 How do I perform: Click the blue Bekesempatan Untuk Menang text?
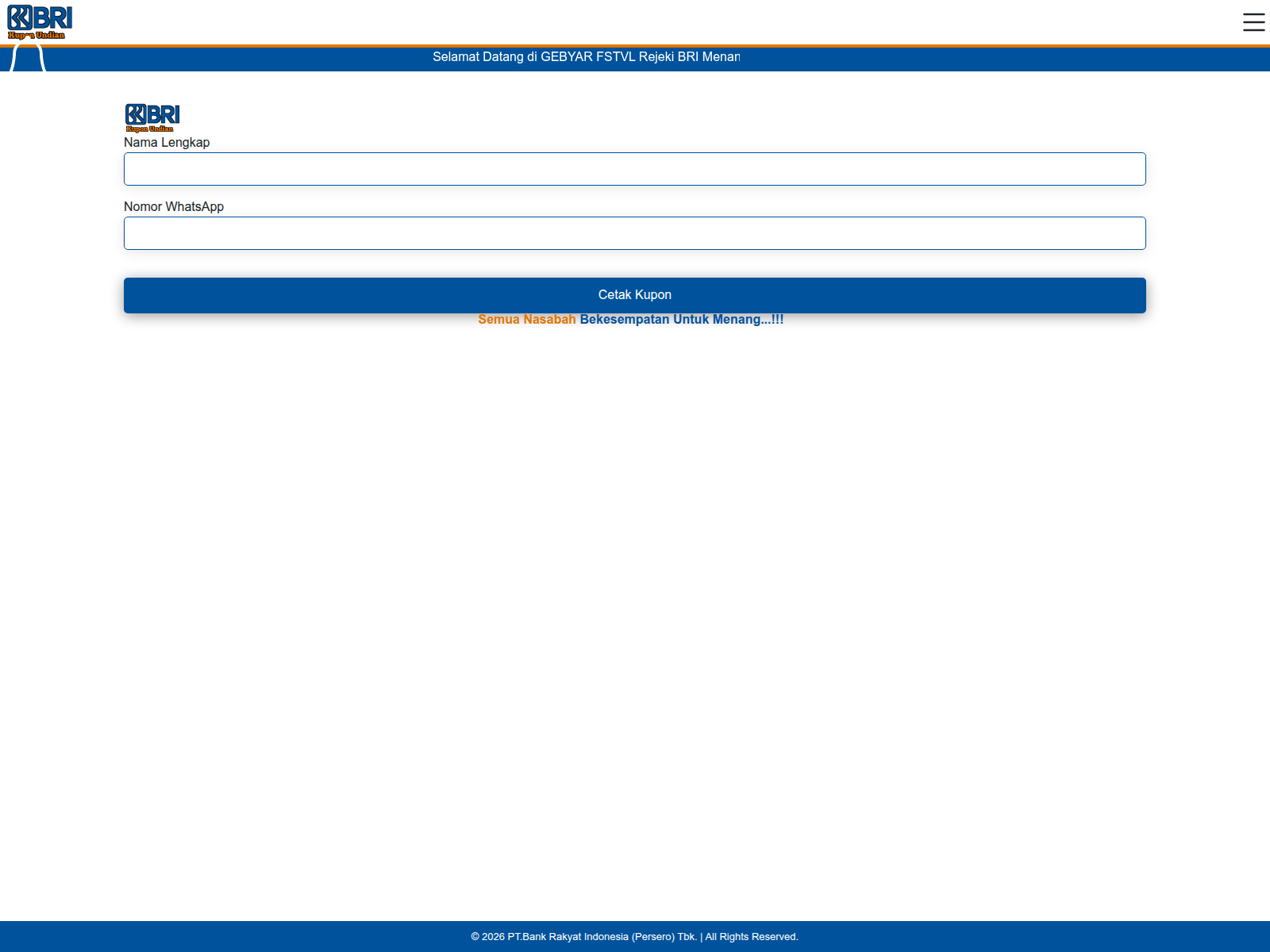coord(681,320)
